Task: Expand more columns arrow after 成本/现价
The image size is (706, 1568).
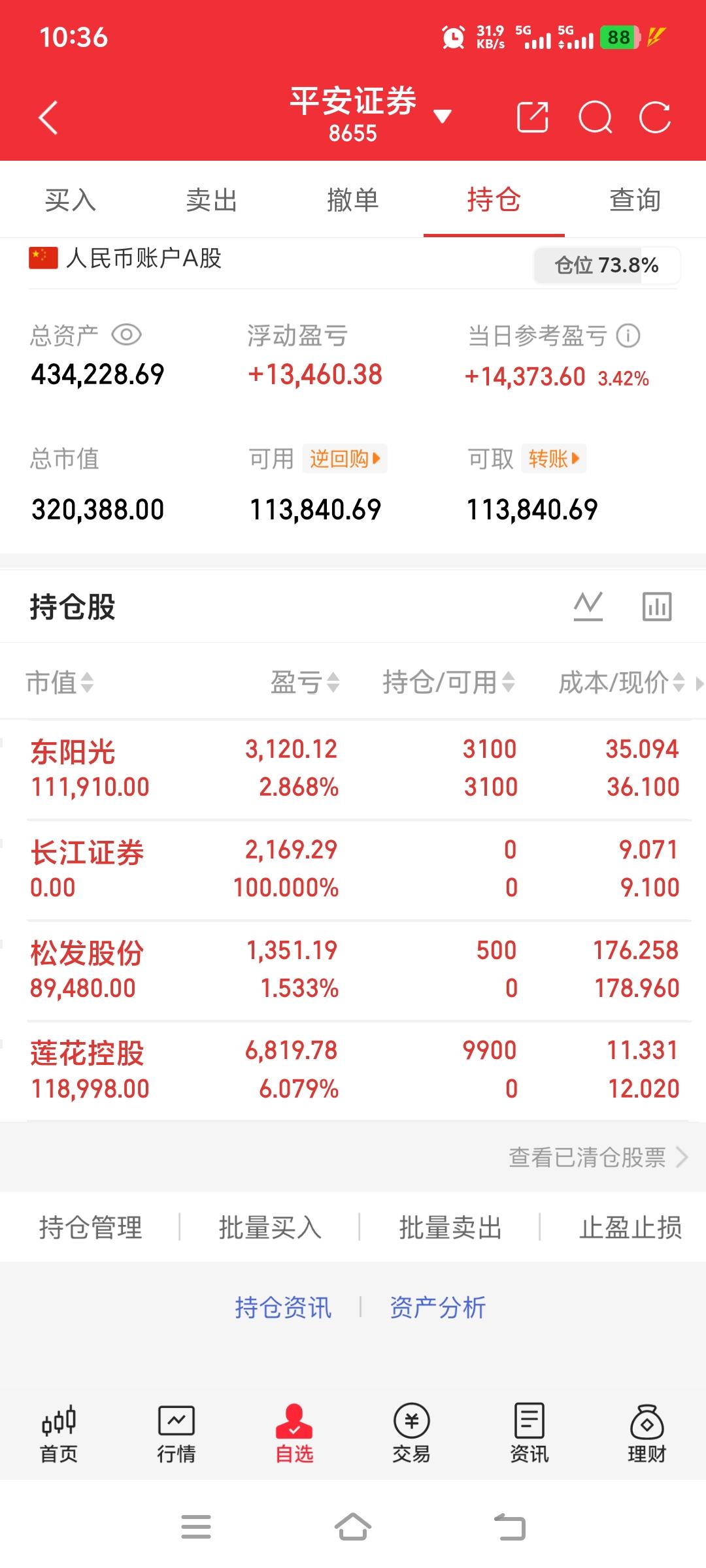Action: 699,683
